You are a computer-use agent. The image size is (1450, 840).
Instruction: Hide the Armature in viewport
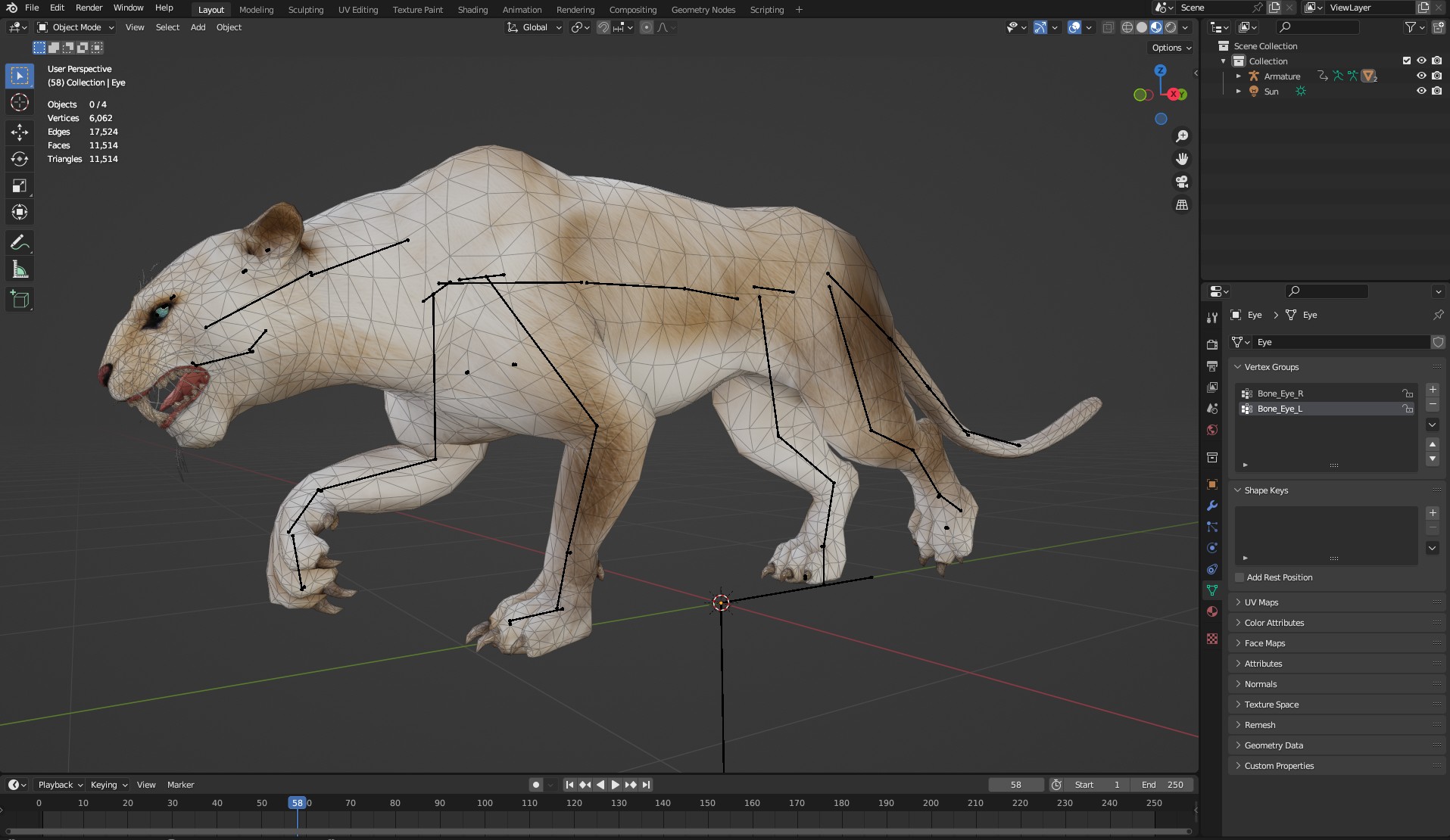pos(1421,76)
